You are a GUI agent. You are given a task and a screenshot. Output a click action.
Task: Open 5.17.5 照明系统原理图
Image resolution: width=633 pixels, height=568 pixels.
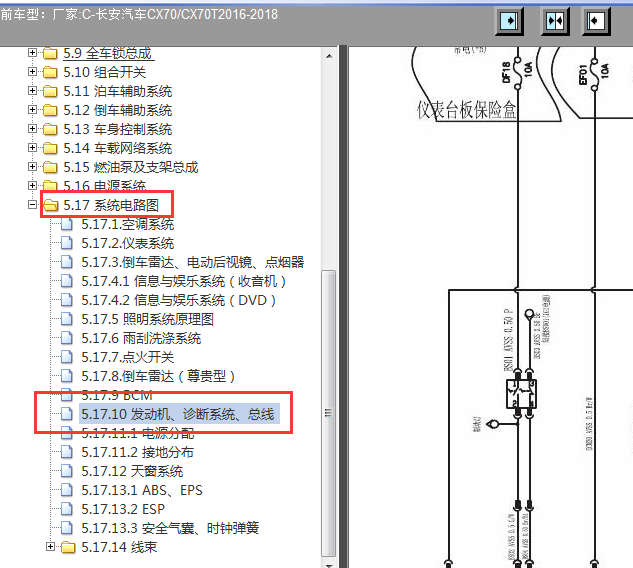click(x=147, y=319)
